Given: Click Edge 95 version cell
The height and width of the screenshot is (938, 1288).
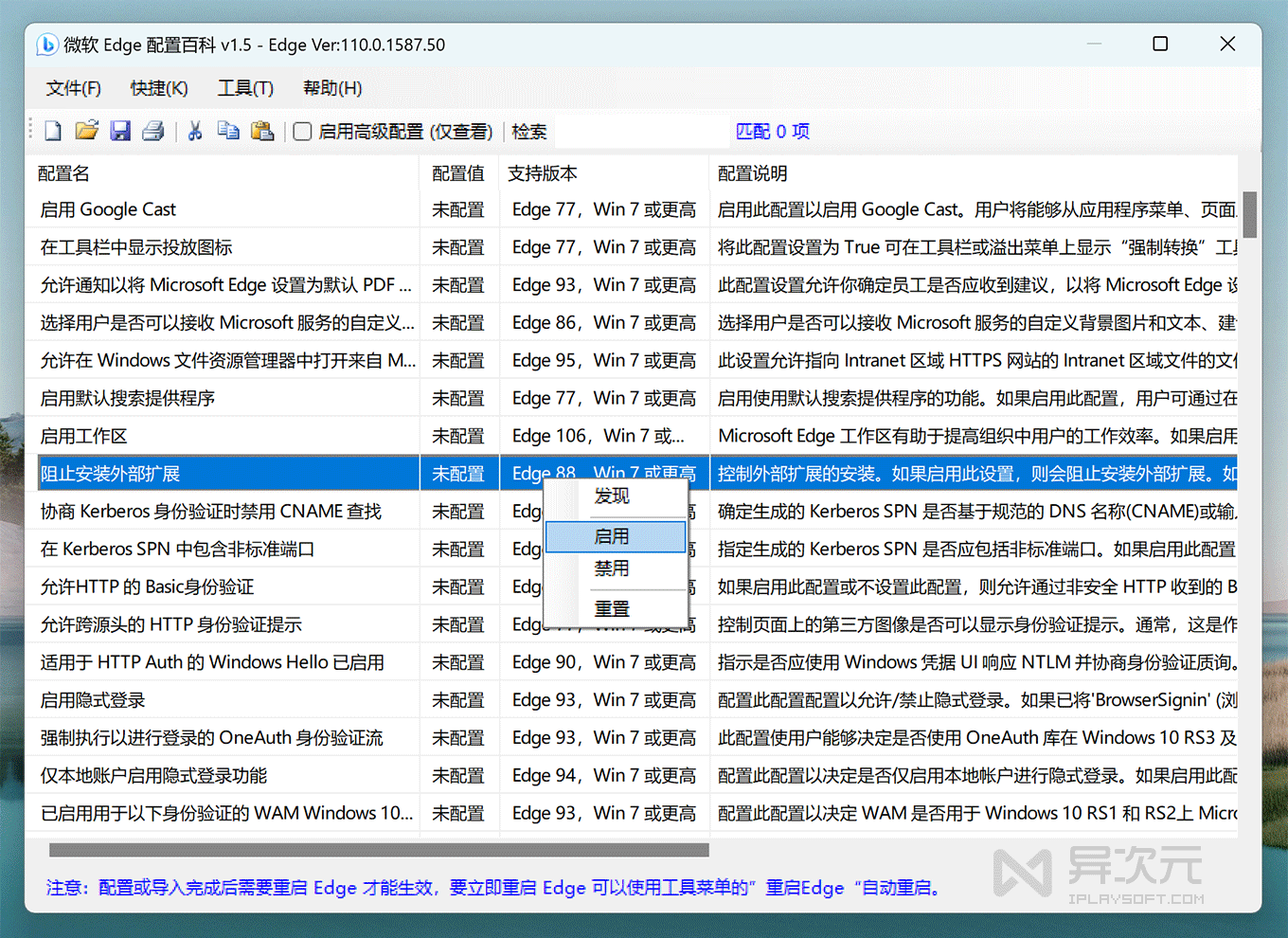Looking at the screenshot, I should [x=603, y=361].
